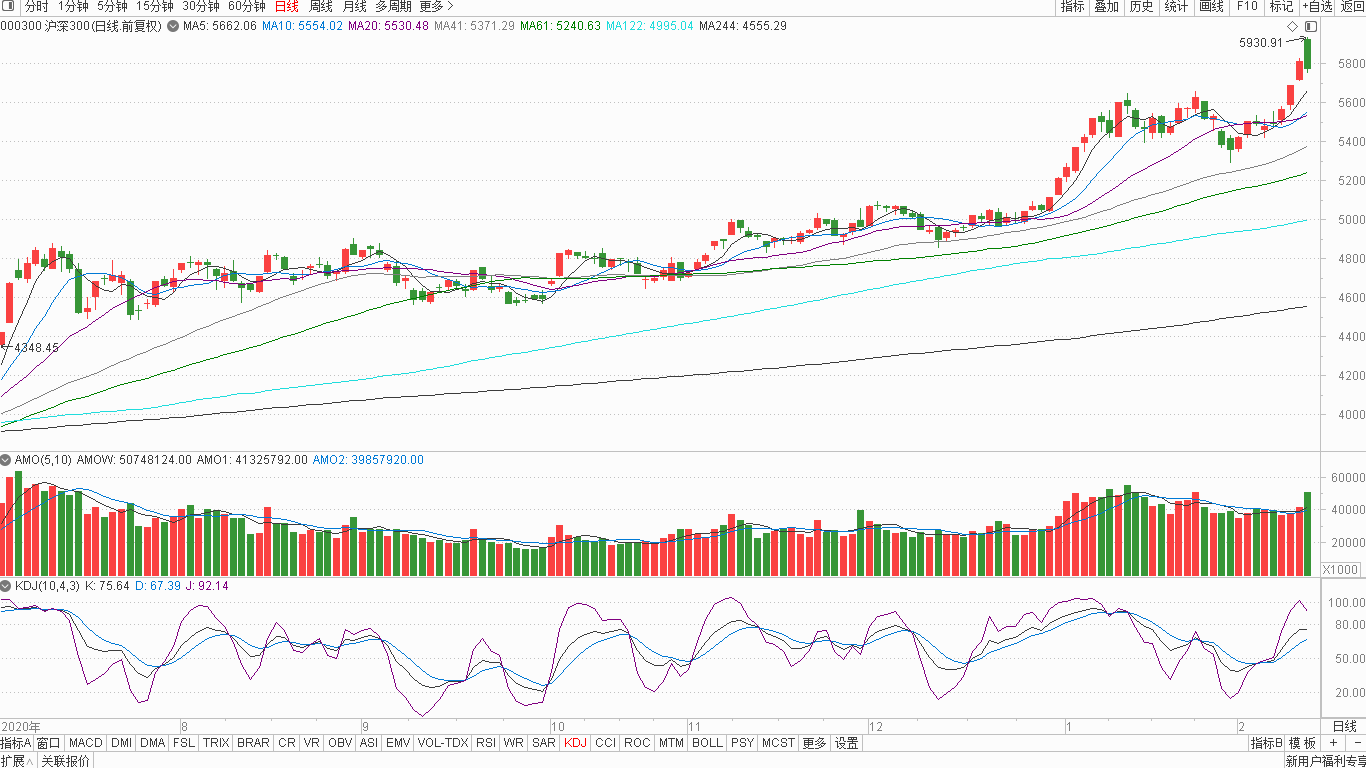Switch indicator to VR
The height and width of the screenshot is (768, 1366).
point(312,743)
